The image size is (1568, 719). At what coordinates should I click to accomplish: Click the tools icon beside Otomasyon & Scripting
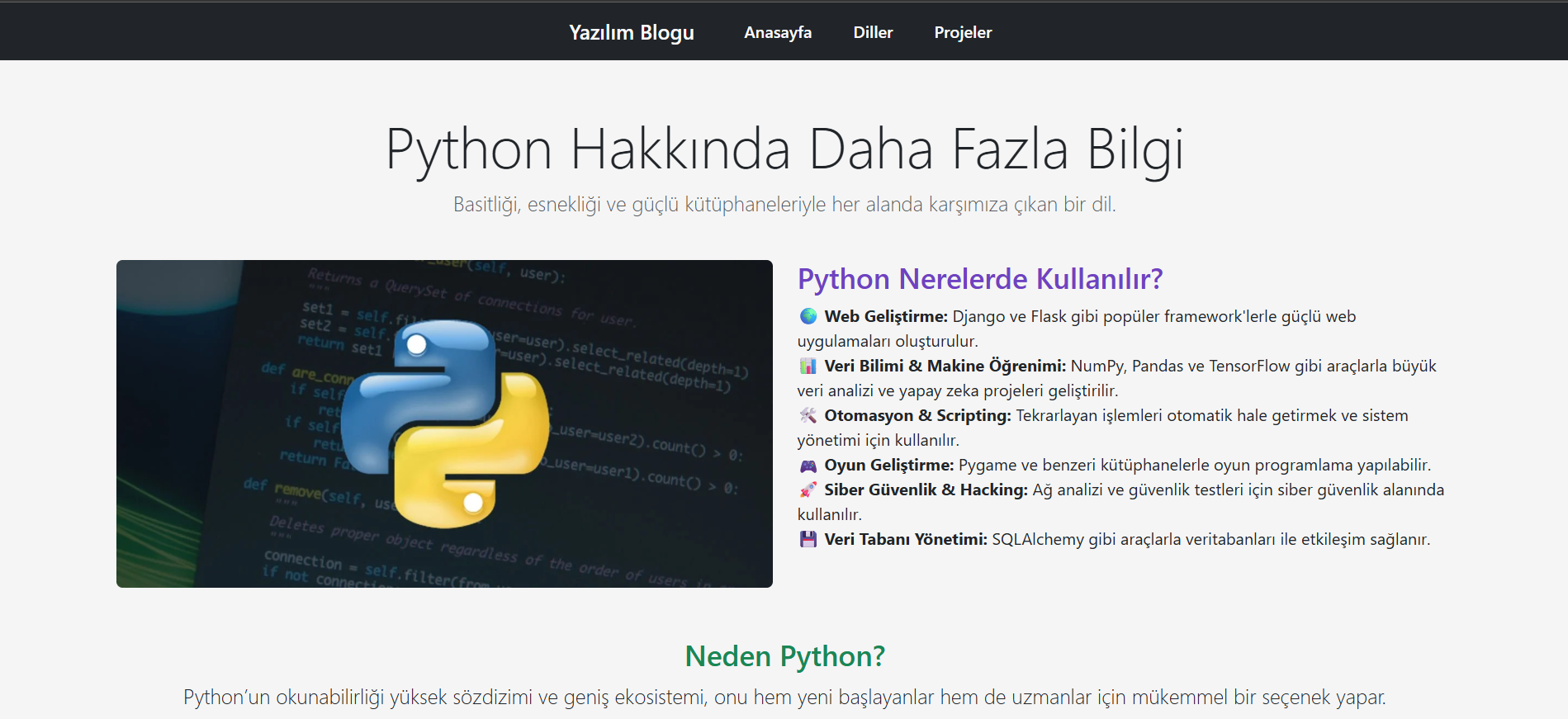coord(808,415)
